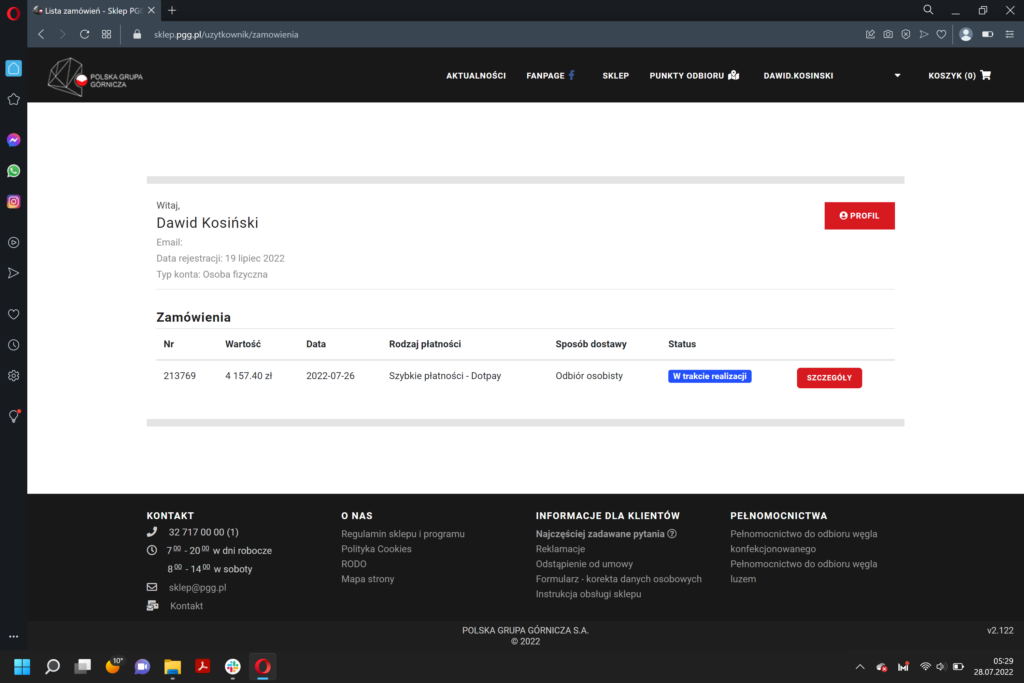Open the Windows Start menu
This screenshot has height=683, width=1024.
pos(22,666)
